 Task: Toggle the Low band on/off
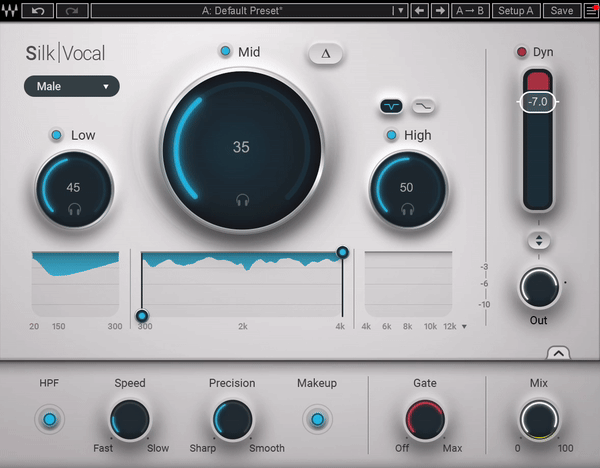[x=57, y=135]
